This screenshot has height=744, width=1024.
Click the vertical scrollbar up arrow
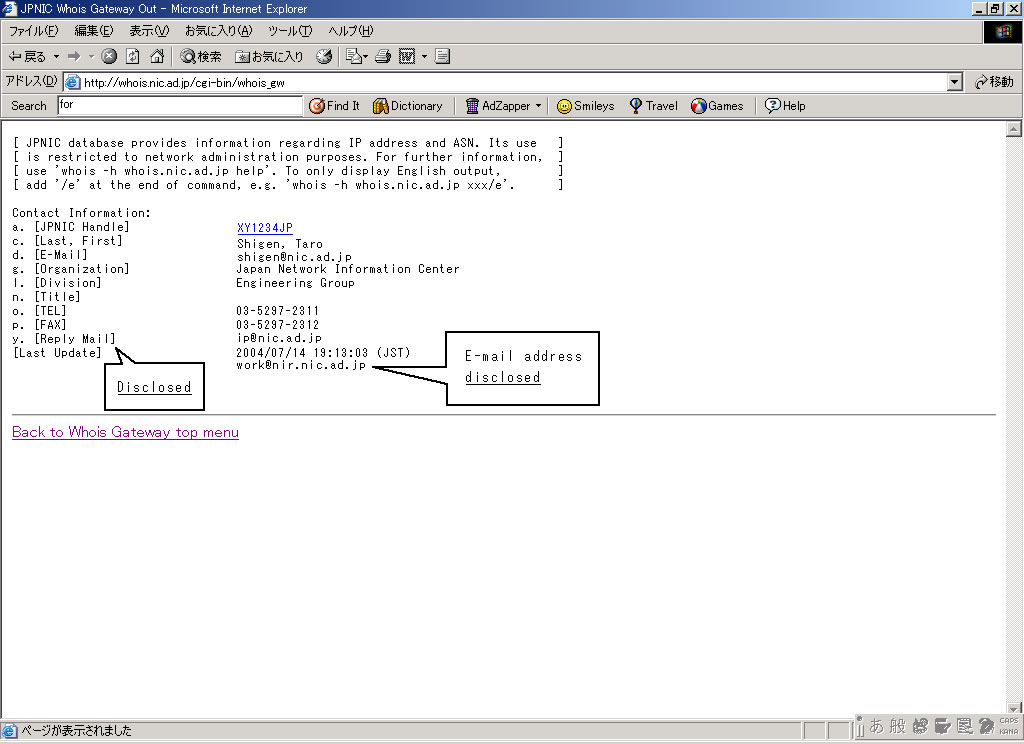click(1014, 129)
